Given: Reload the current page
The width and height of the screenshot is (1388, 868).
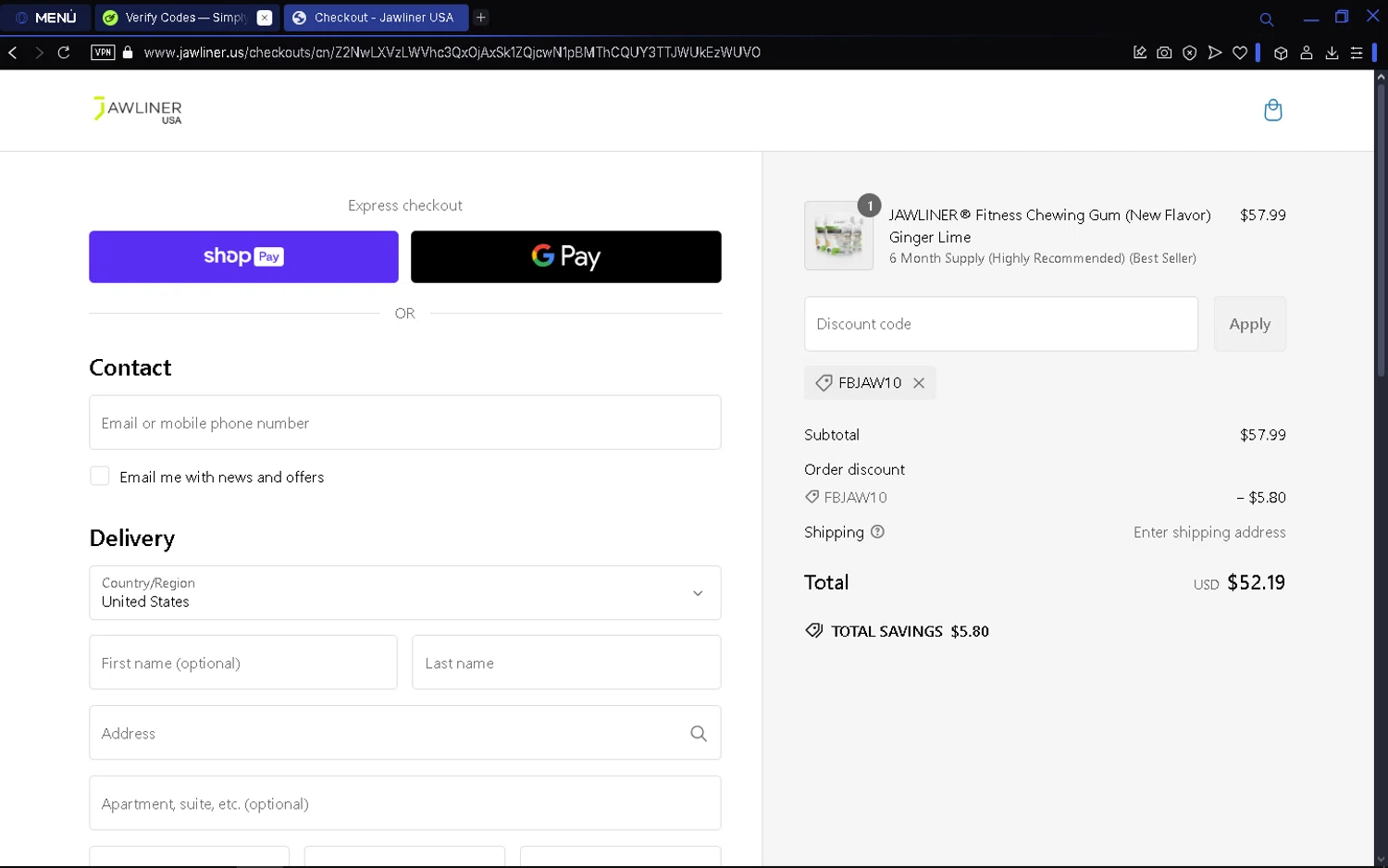Looking at the screenshot, I should point(64,53).
